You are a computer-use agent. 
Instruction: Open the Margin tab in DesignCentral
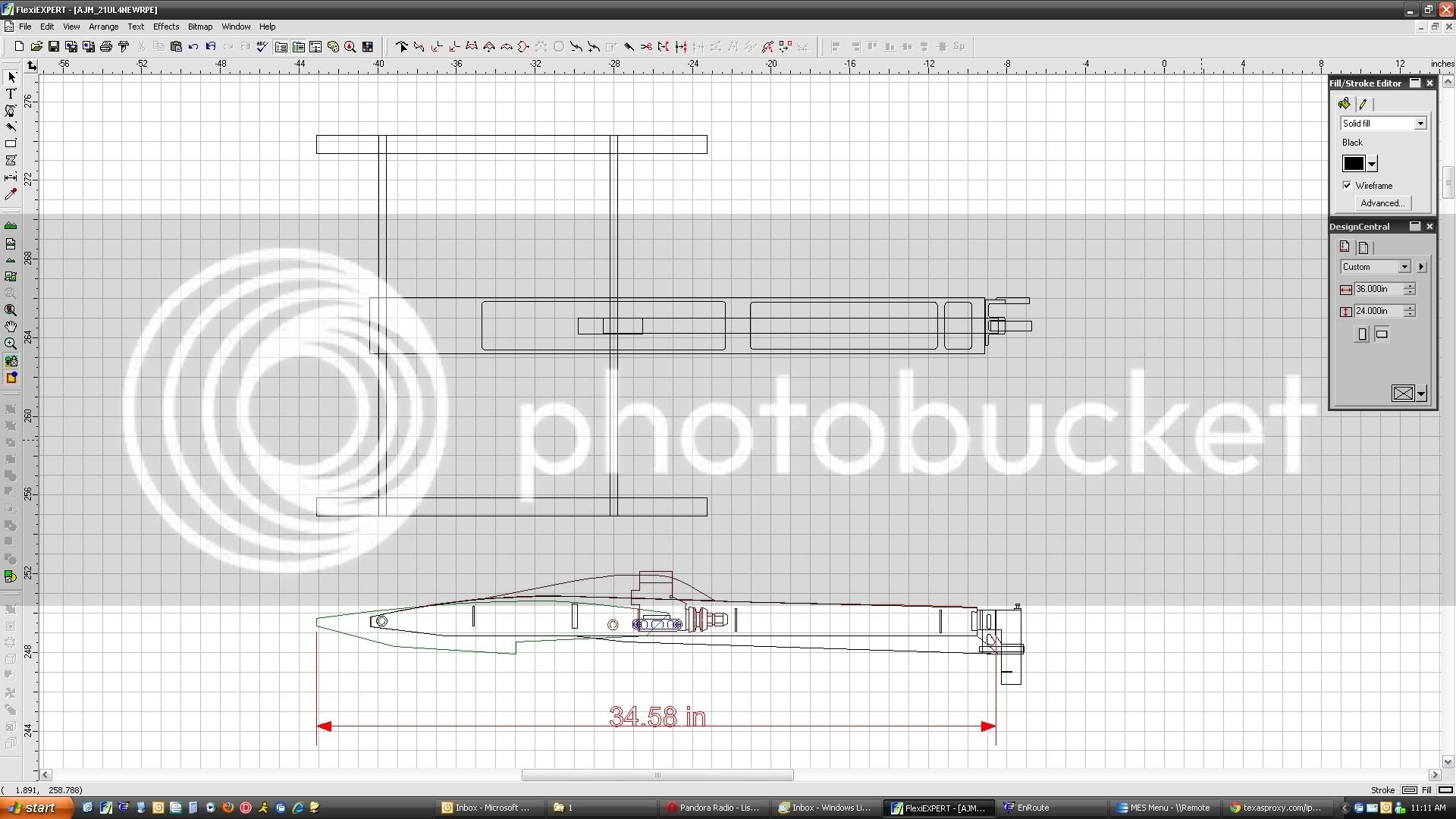tap(1363, 247)
